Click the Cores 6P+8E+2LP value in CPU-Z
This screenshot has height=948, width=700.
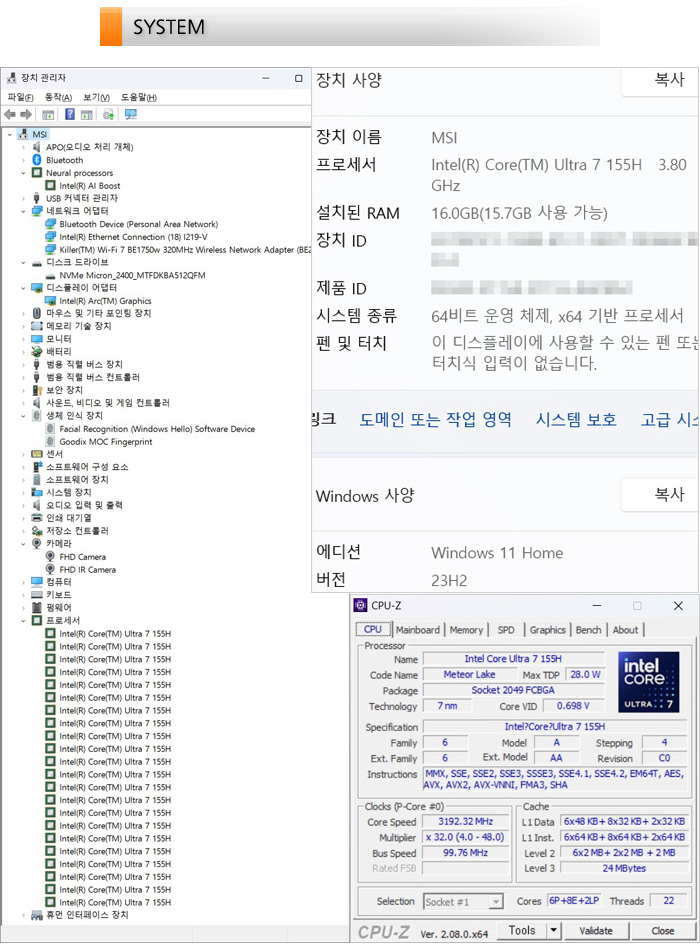[574, 901]
